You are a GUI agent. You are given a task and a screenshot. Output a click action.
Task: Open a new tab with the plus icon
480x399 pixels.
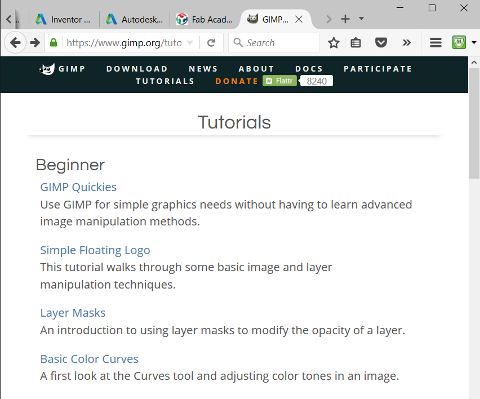tap(345, 19)
